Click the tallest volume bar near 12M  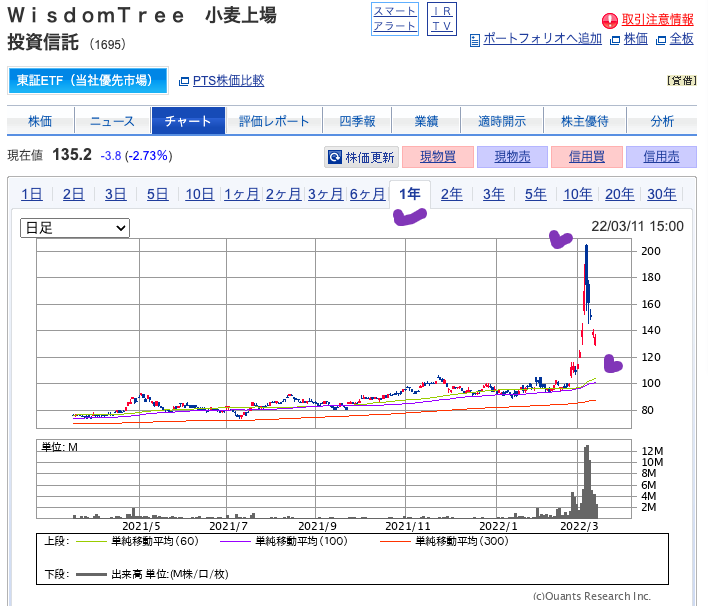coord(587,481)
